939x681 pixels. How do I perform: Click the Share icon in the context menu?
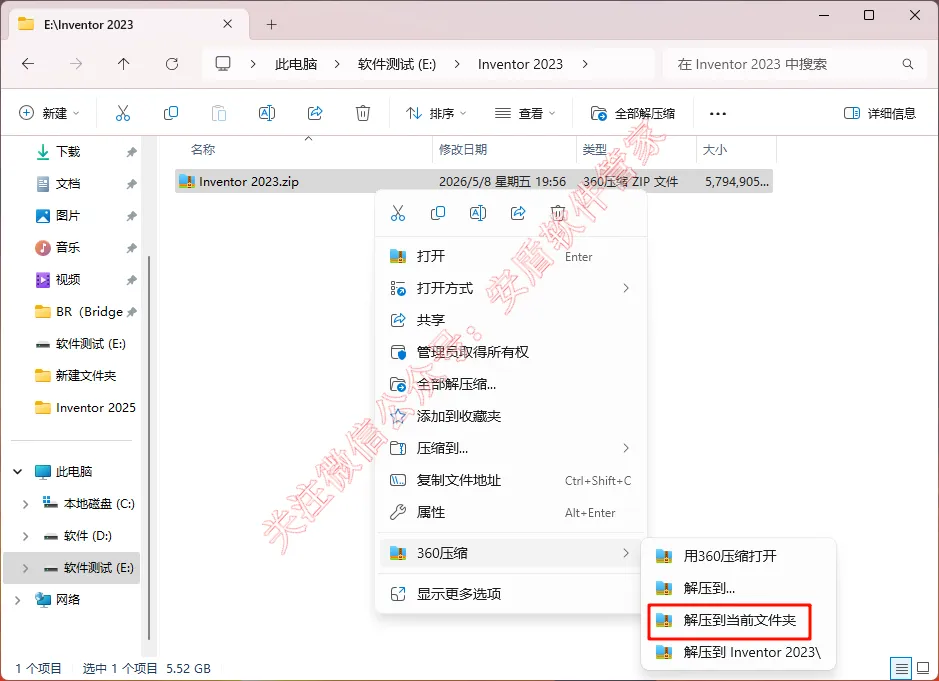point(518,213)
